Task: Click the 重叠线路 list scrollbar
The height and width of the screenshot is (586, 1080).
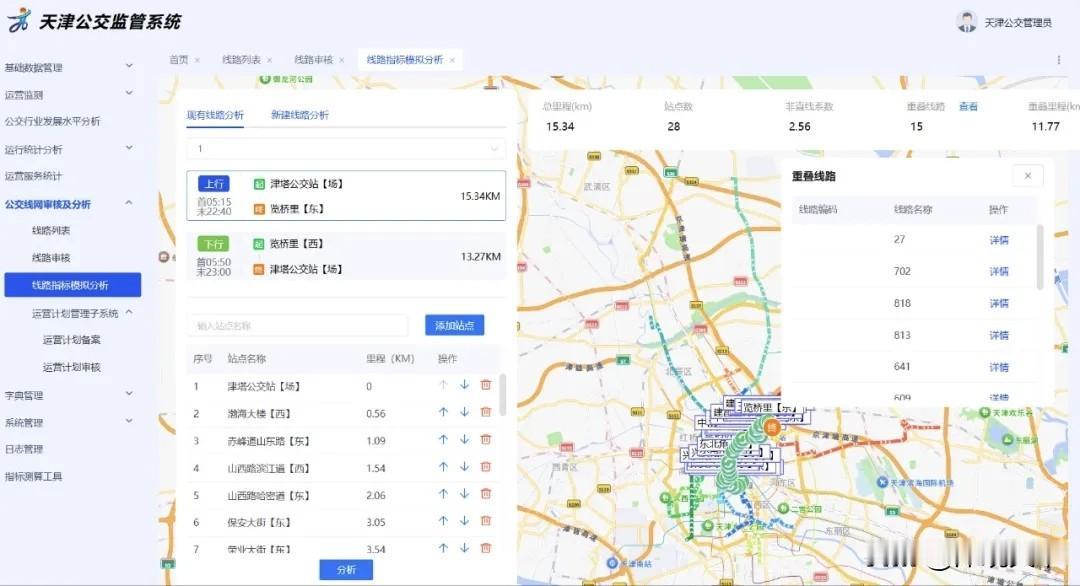Action: click(1039, 256)
